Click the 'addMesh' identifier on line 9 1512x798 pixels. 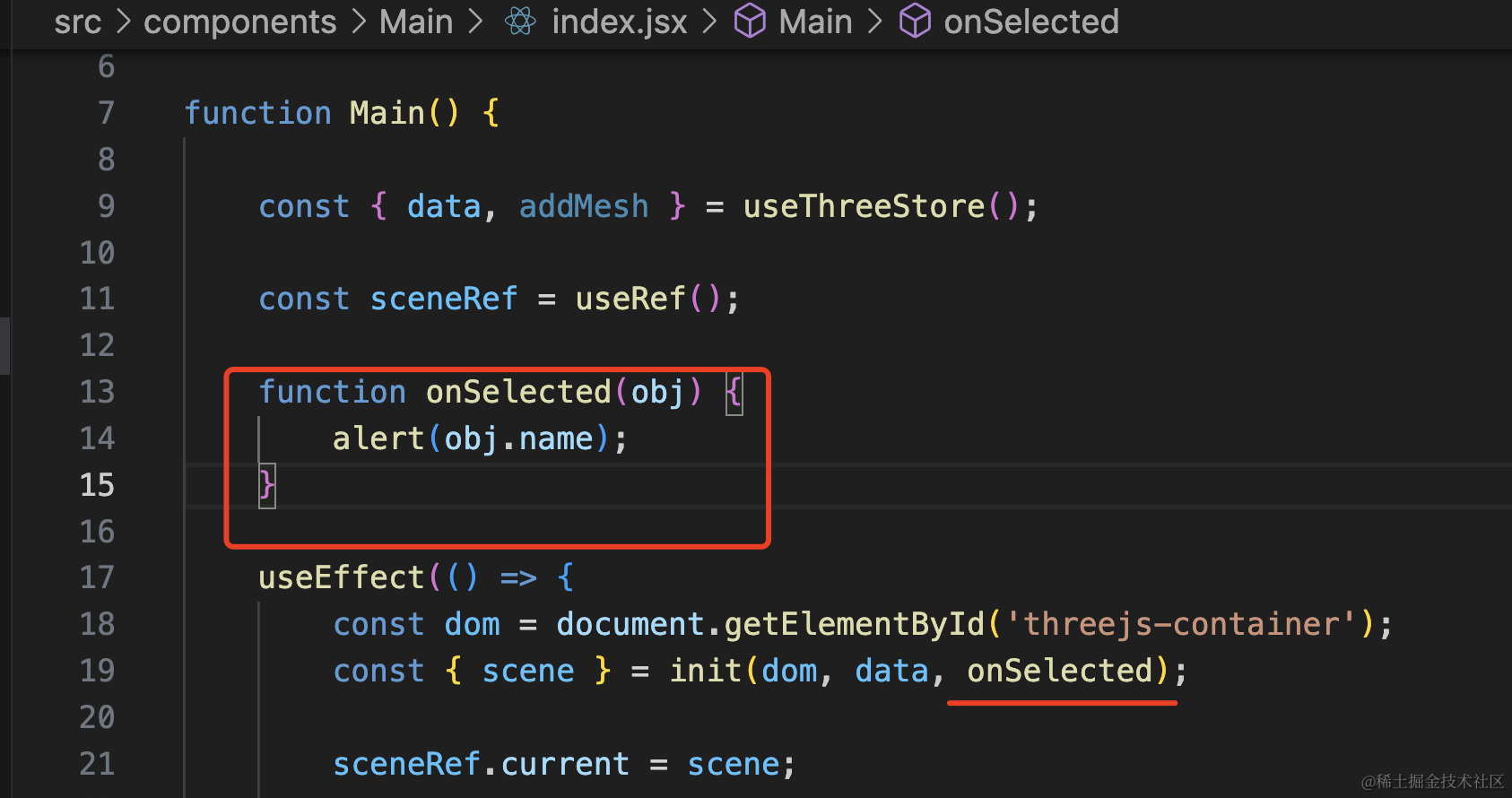click(584, 206)
